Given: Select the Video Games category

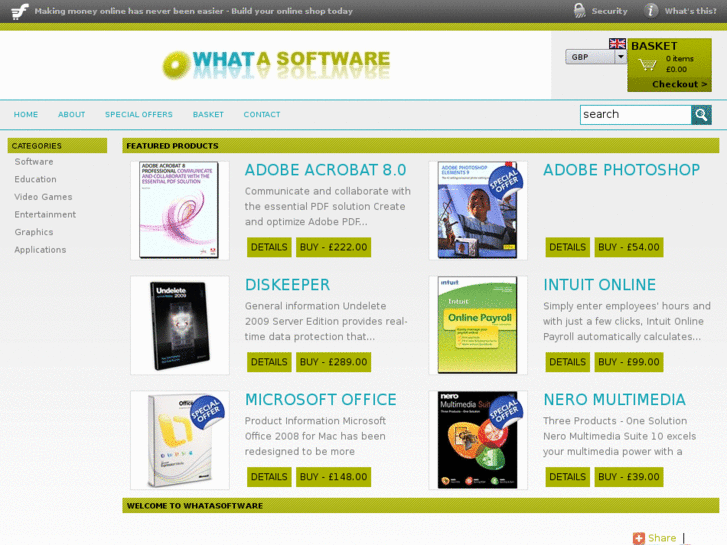Looking at the screenshot, I should [x=43, y=197].
